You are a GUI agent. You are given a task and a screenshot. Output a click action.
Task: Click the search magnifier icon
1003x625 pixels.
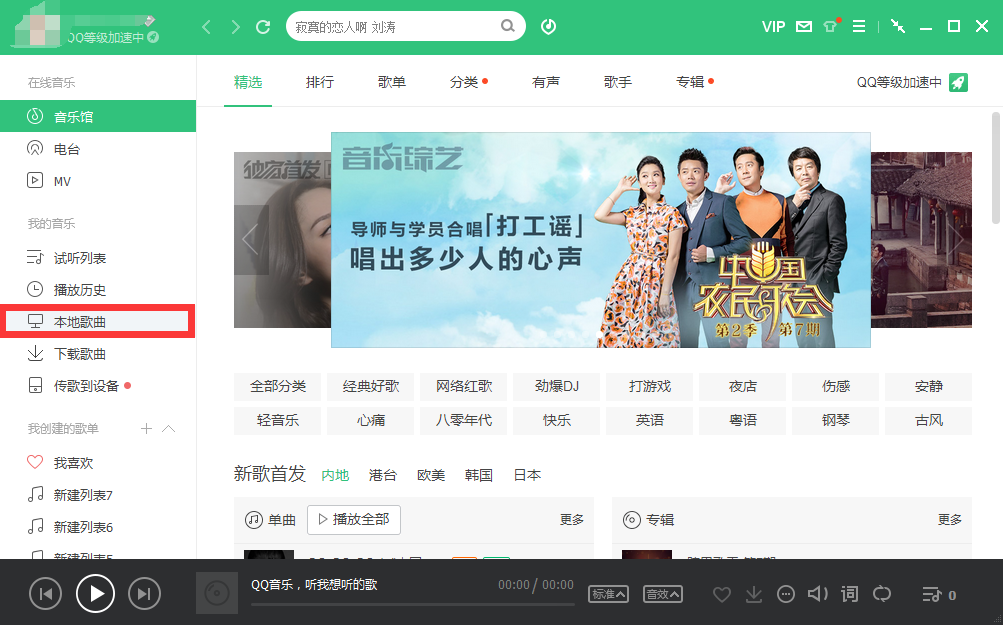point(507,26)
